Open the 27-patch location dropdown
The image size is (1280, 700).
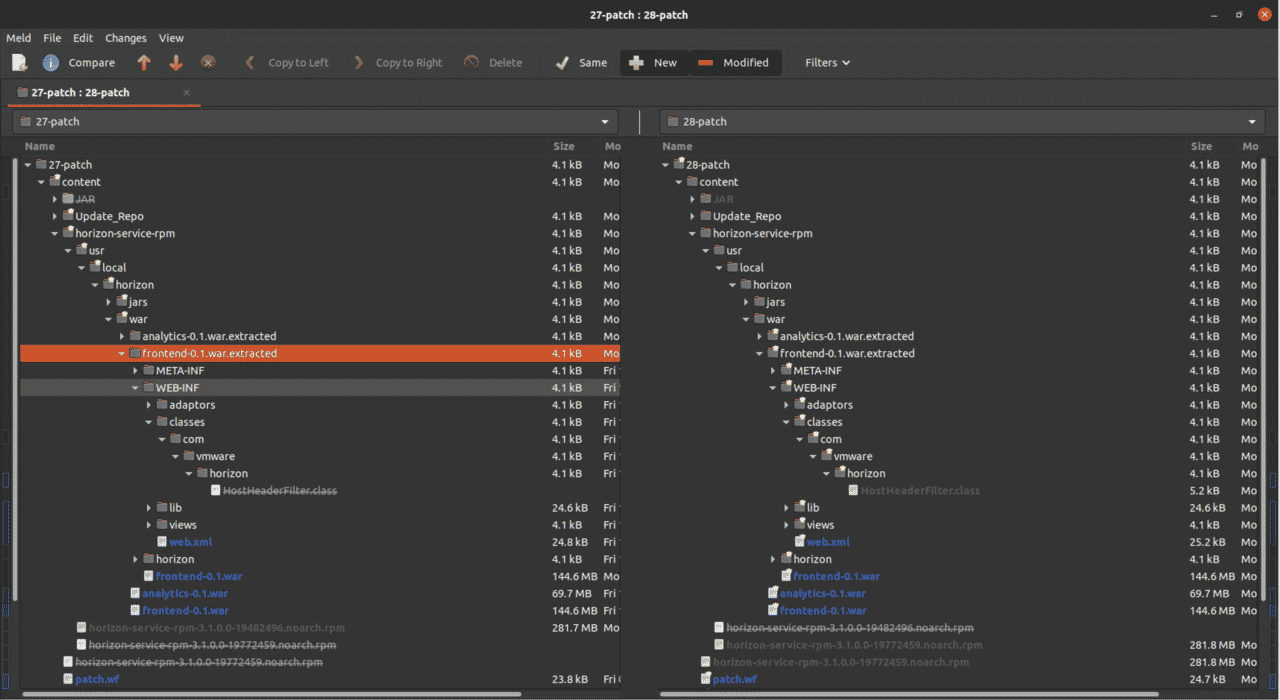click(604, 121)
